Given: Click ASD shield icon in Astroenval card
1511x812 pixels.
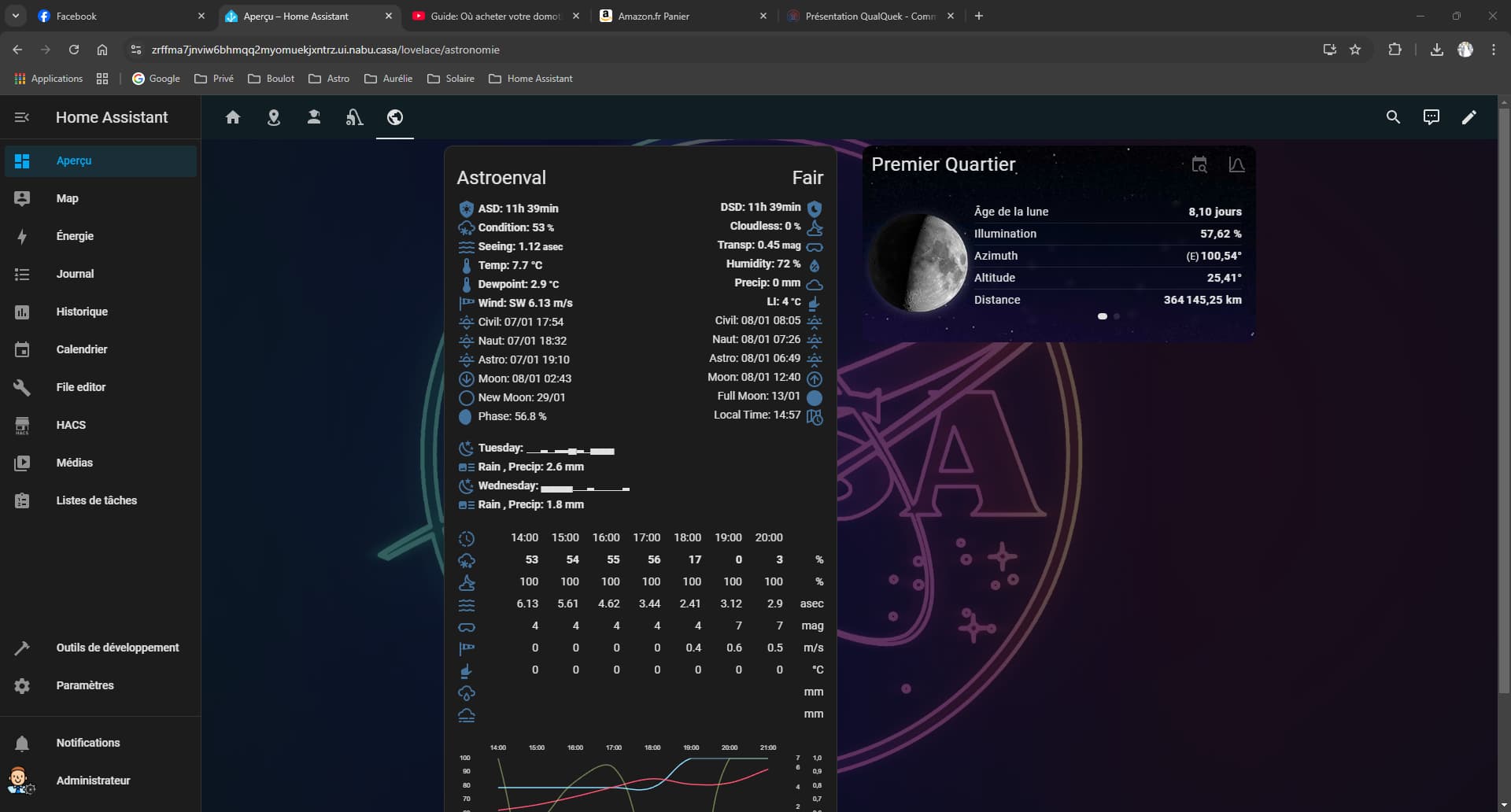Looking at the screenshot, I should 466,209.
